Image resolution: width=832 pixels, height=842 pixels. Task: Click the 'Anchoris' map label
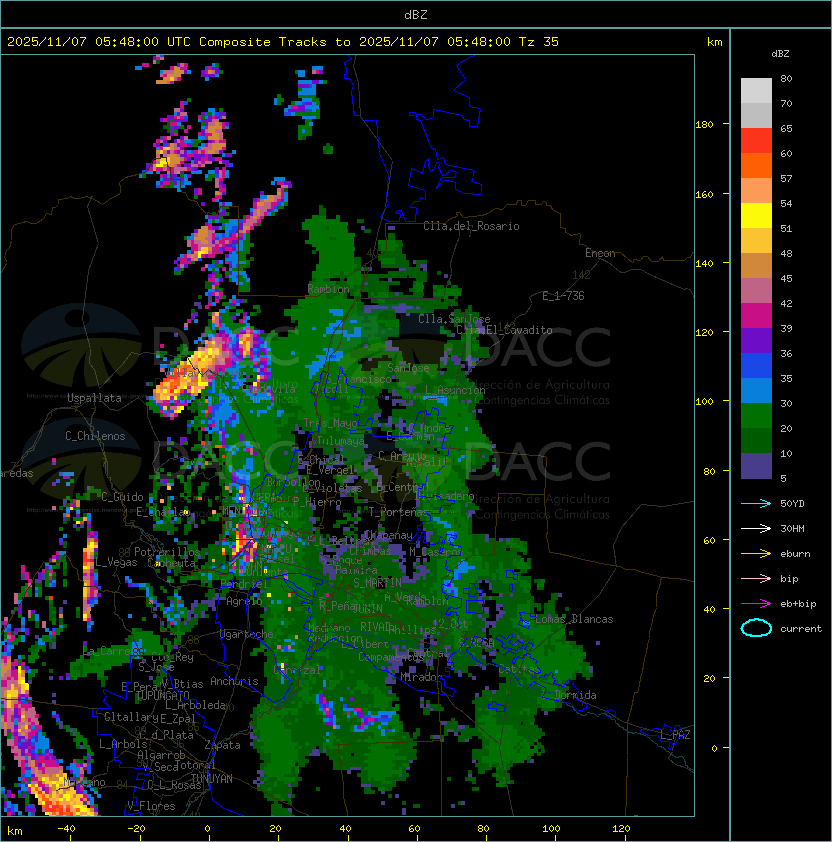(234, 681)
